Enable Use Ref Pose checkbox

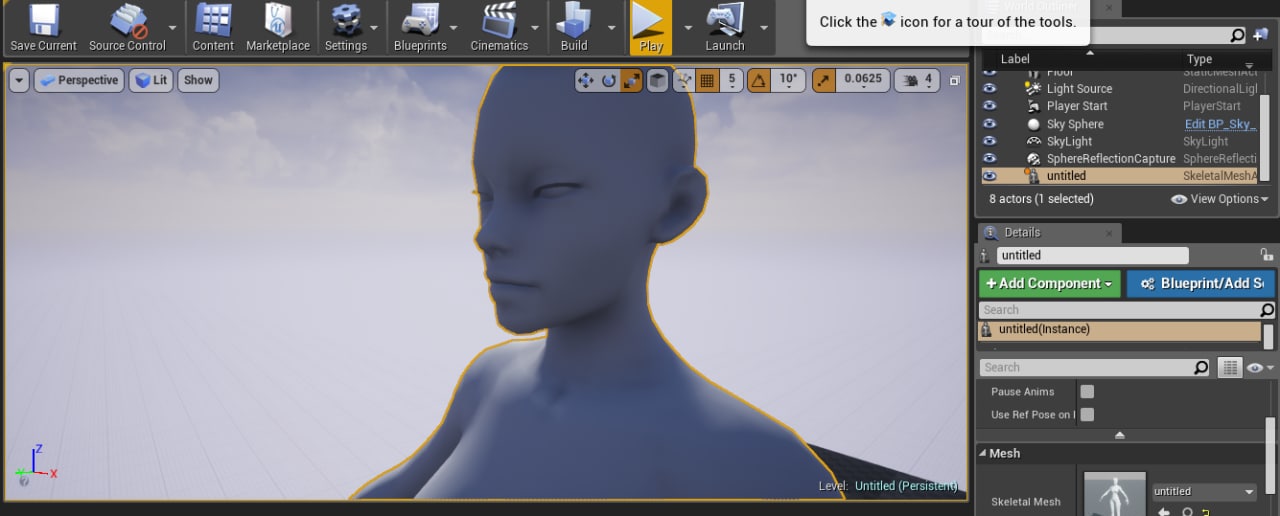pyautogui.click(x=1087, y=415)
